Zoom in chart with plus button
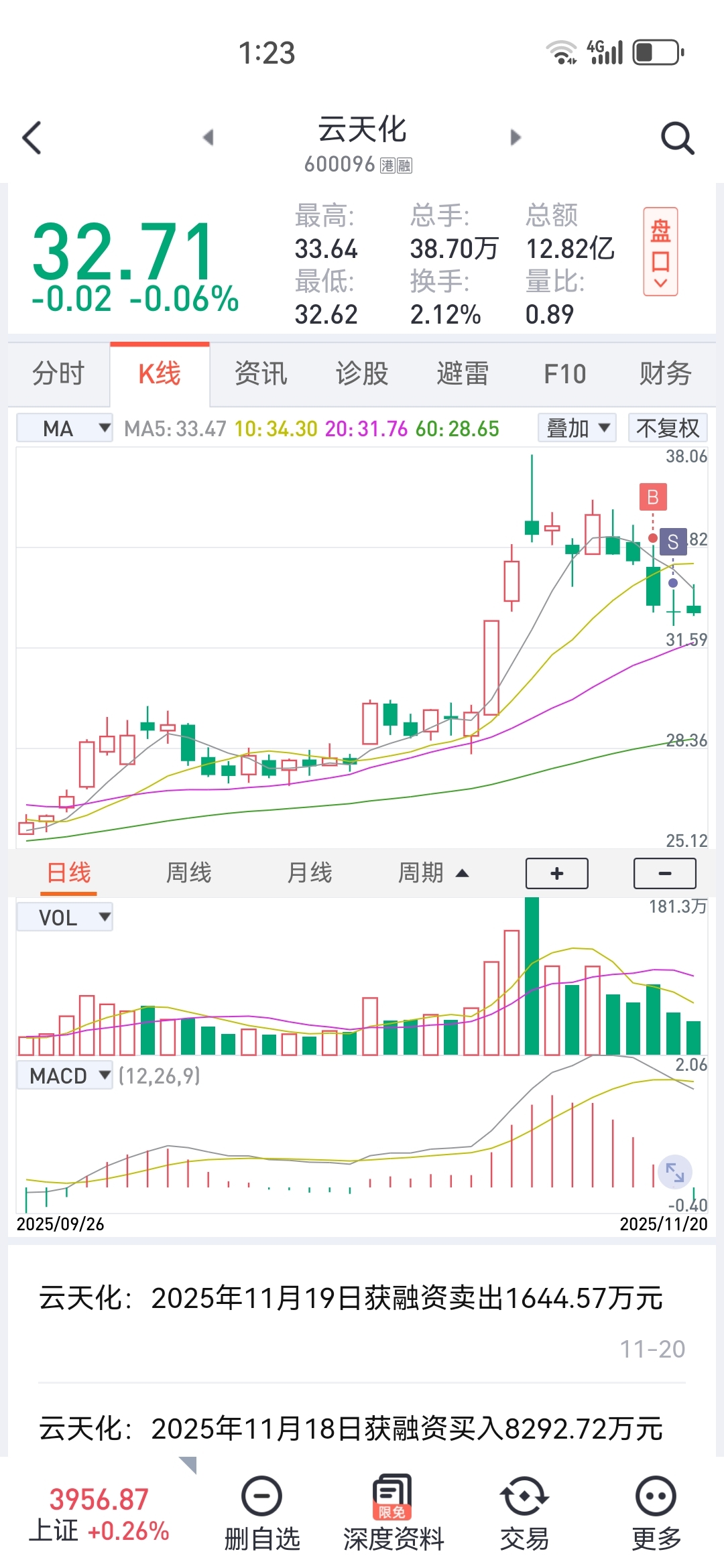724x1568 pixels. [x=557, y=873]
